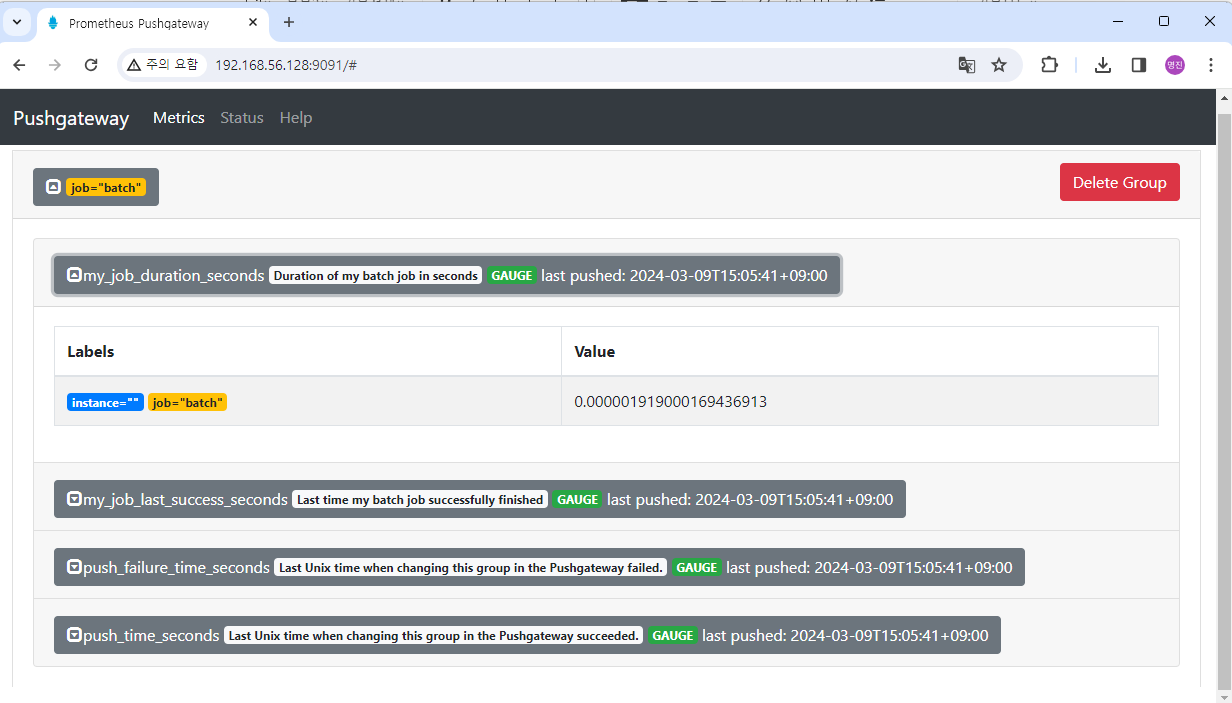Screen dimensions: 1232x703
Task: Minimize the browser window
Action: [1117, 21]
